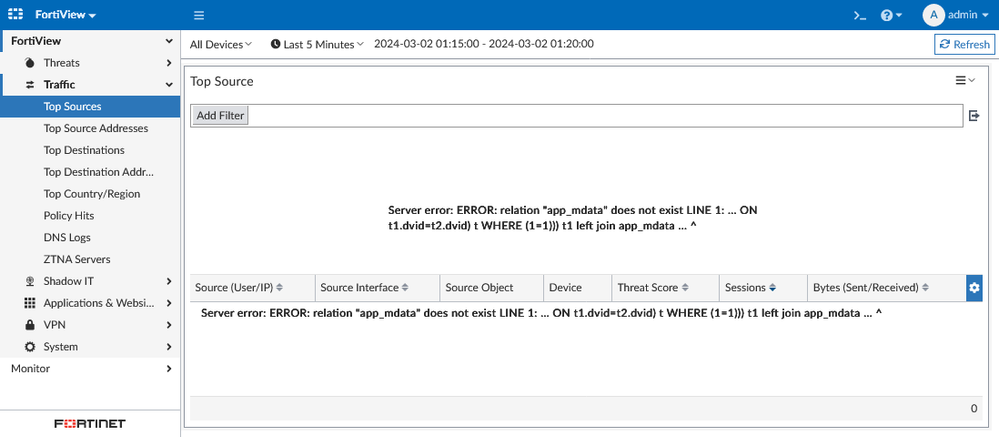Image resolution: width=999 pixels, height=437 pixels.
Task: Sort by Source Interface column arrows
Action: pos(405,288)
